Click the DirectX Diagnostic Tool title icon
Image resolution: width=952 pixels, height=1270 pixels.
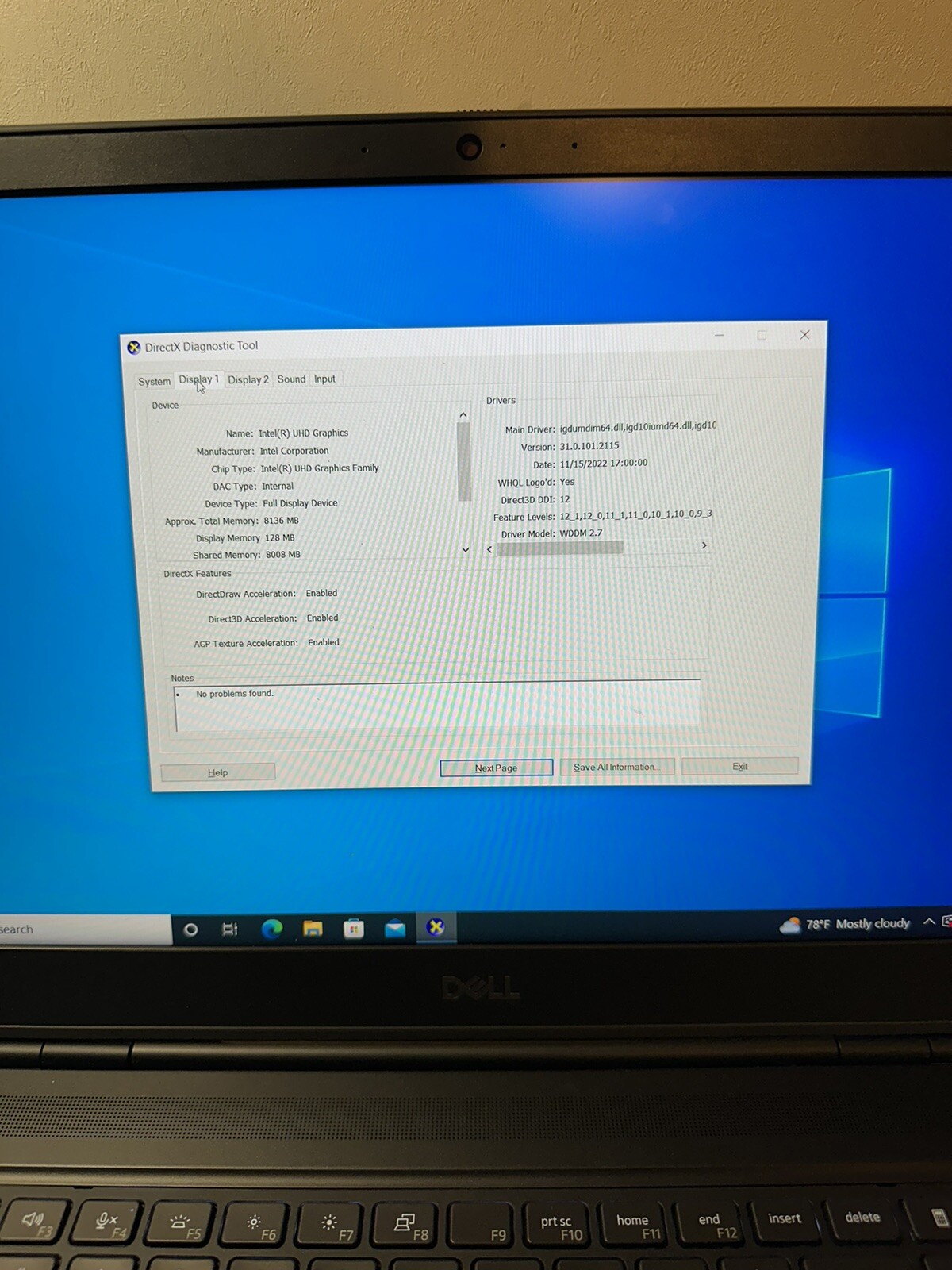pyautogui.click(x=134, y=347)
